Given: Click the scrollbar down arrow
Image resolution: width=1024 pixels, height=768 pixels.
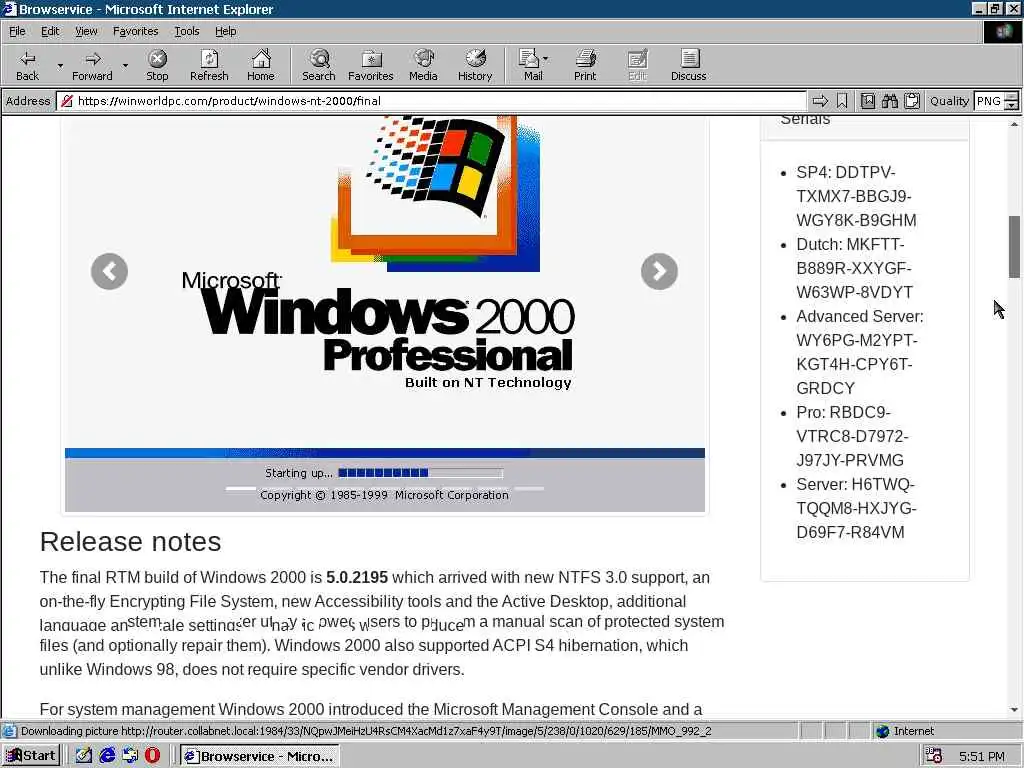Looking at the screenshot, I should click(1014, 709).
